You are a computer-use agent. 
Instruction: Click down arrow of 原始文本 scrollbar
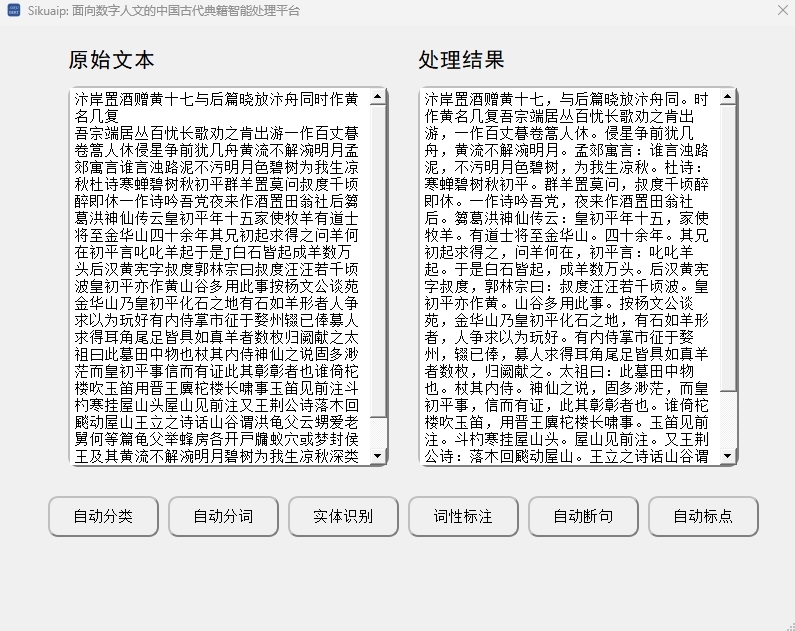(378, 455)
